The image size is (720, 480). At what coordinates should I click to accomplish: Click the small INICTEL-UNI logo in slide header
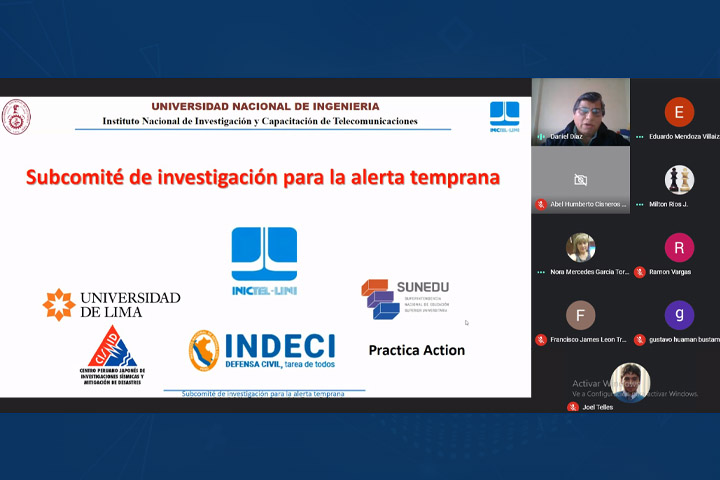504,117
